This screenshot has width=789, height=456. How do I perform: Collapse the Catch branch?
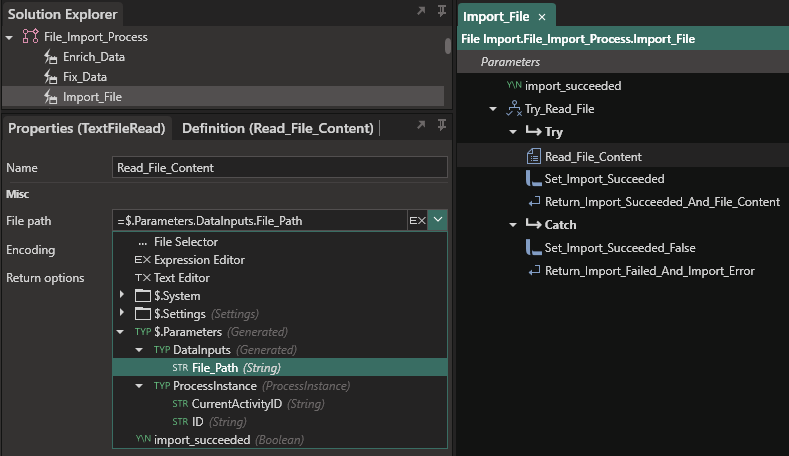(513, 224)
